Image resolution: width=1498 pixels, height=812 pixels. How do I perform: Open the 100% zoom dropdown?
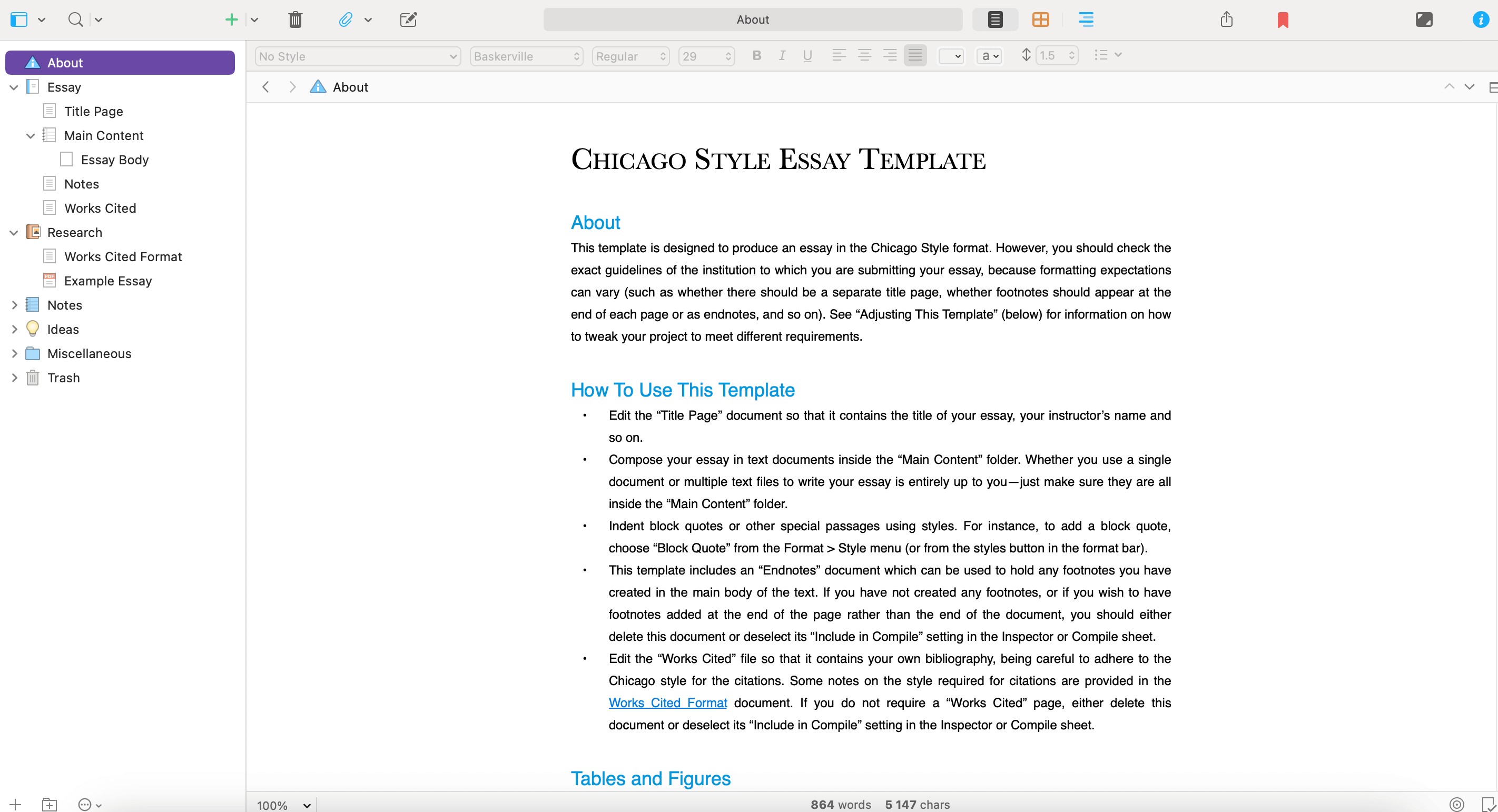[284, 805]
